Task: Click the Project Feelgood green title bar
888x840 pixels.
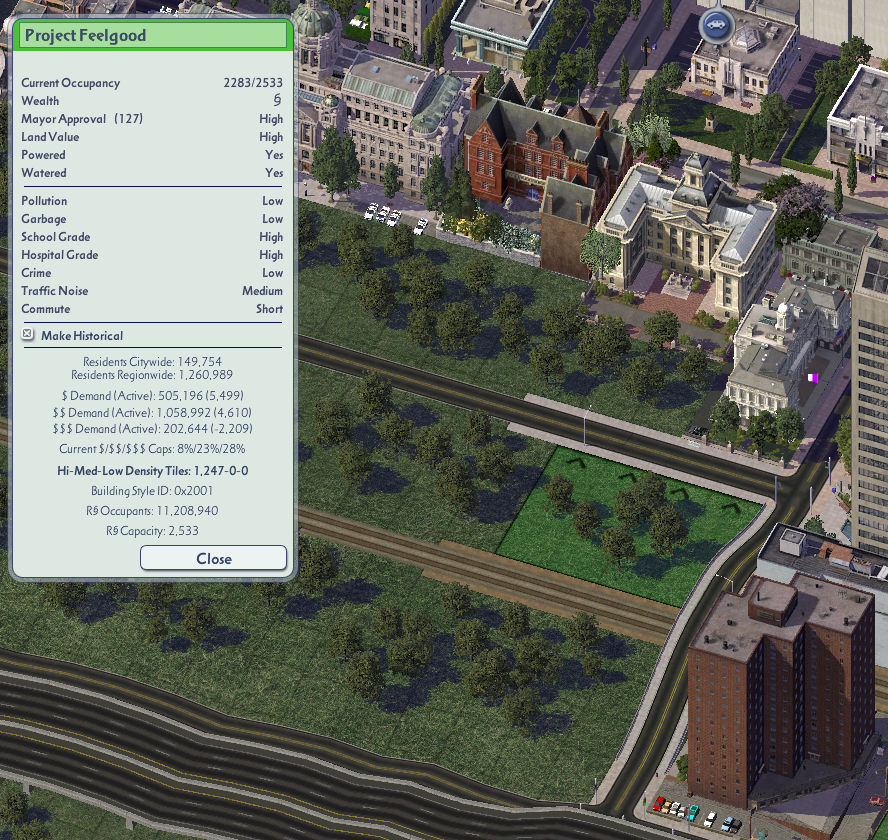Action: pos(153,35)
